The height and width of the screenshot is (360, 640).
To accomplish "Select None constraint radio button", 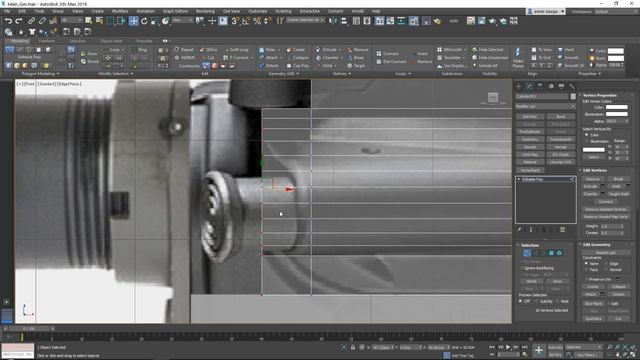I will [586, 264].
